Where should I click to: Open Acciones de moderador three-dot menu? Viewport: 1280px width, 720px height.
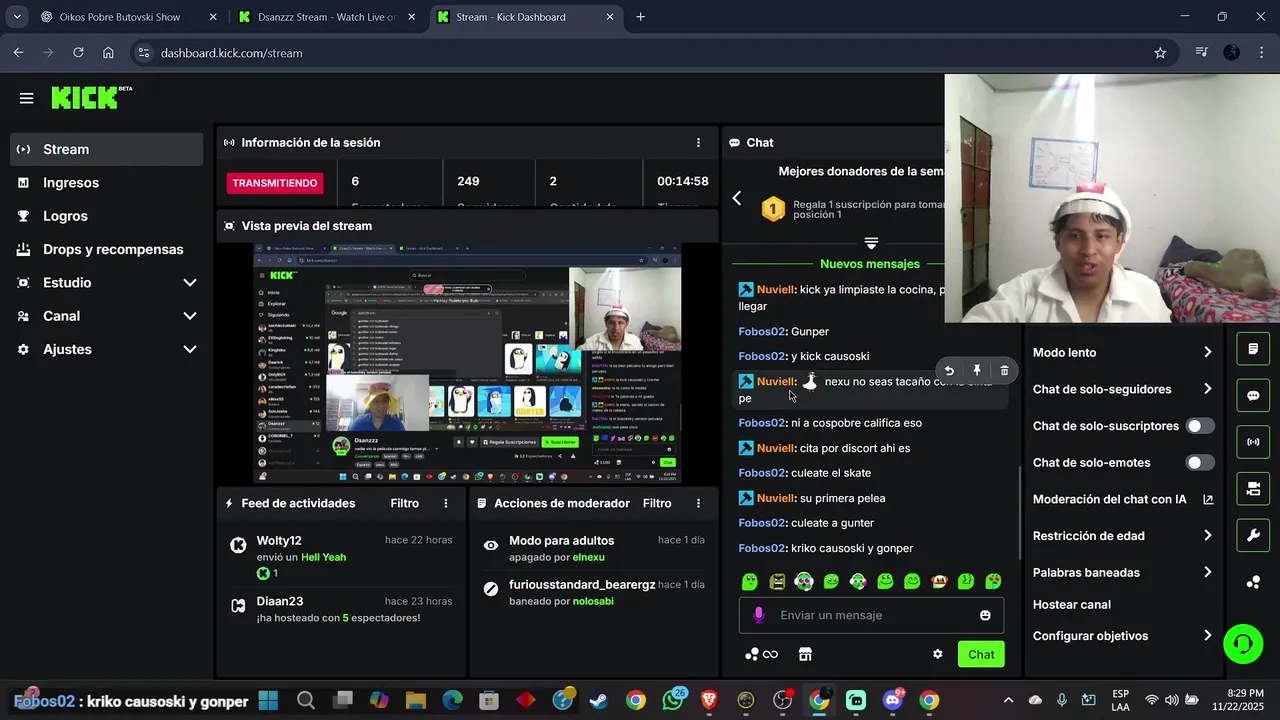click(x=698, y=503)
